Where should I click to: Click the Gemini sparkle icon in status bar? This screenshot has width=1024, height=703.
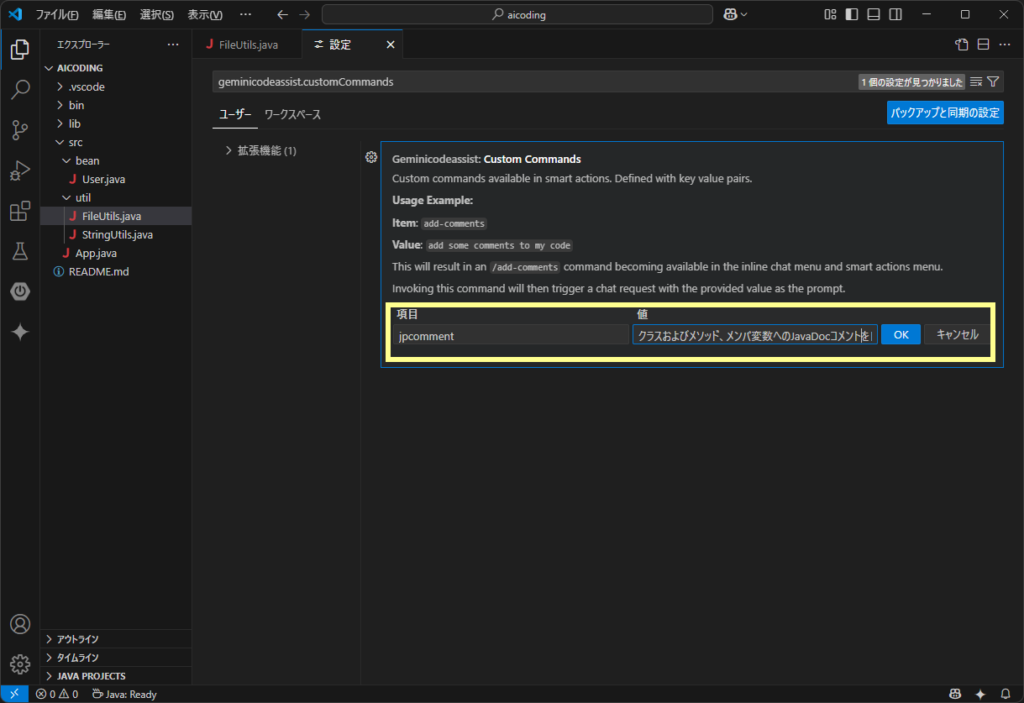pyautogui.click(x=980, y=694)
